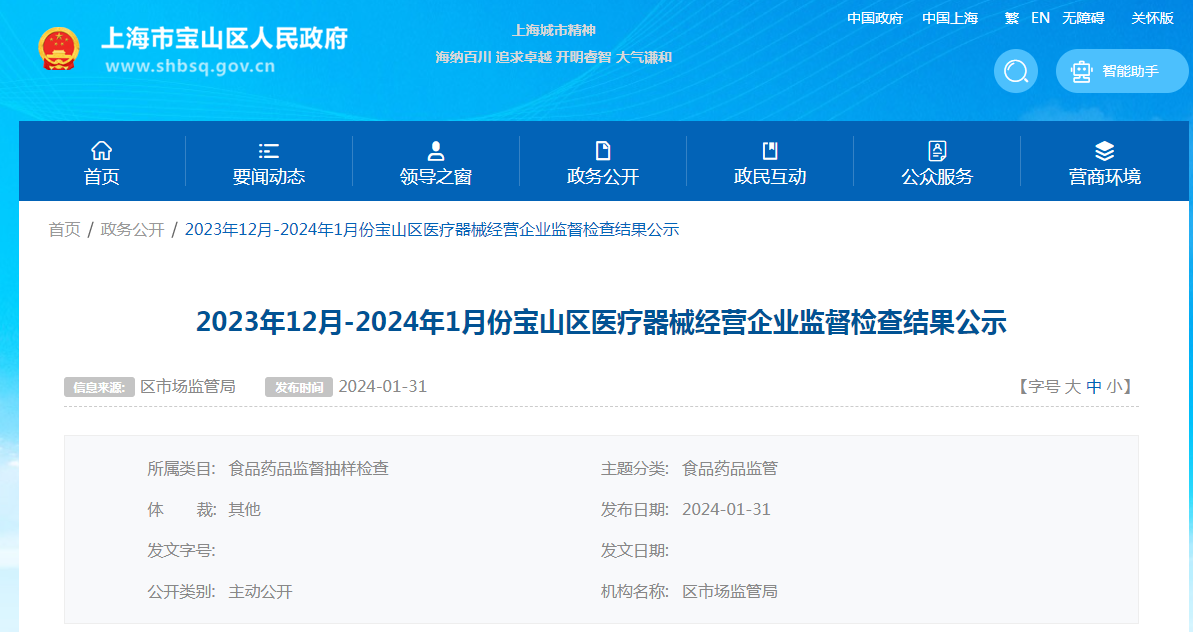Click the 食品药品监管 topic value
Viewport: 1193px width, 632px height.
tap(730, 468)
